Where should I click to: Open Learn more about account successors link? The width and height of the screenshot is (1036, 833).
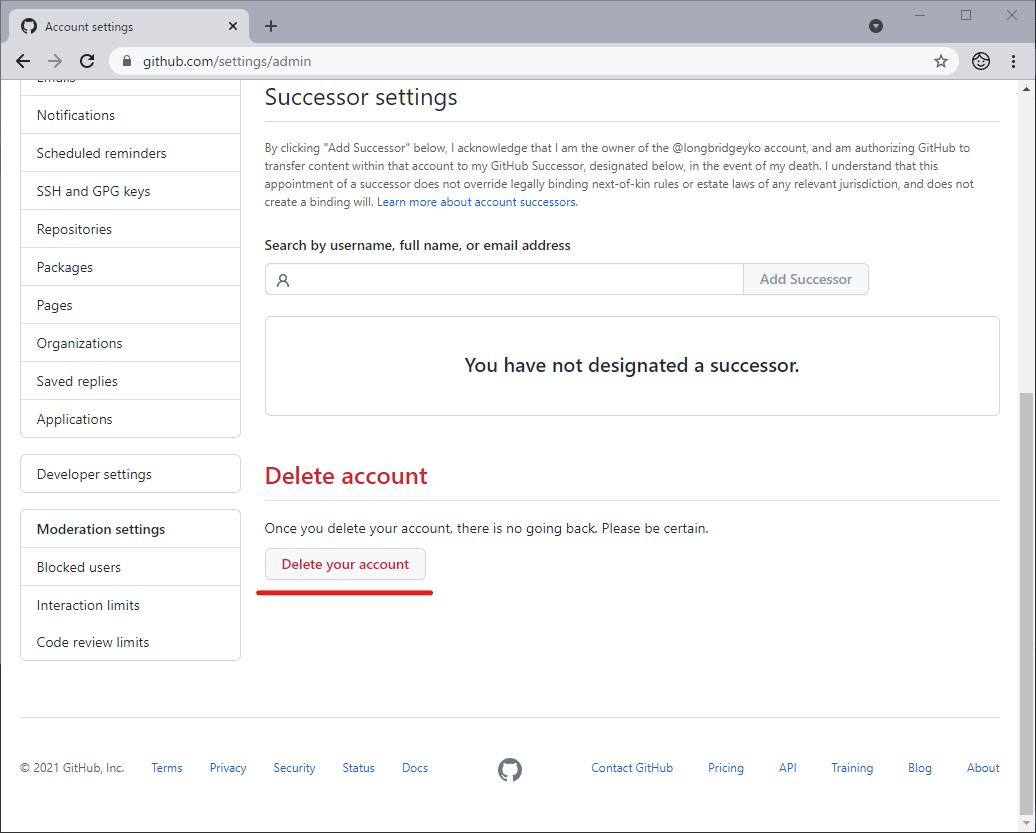tap(477, 202)
